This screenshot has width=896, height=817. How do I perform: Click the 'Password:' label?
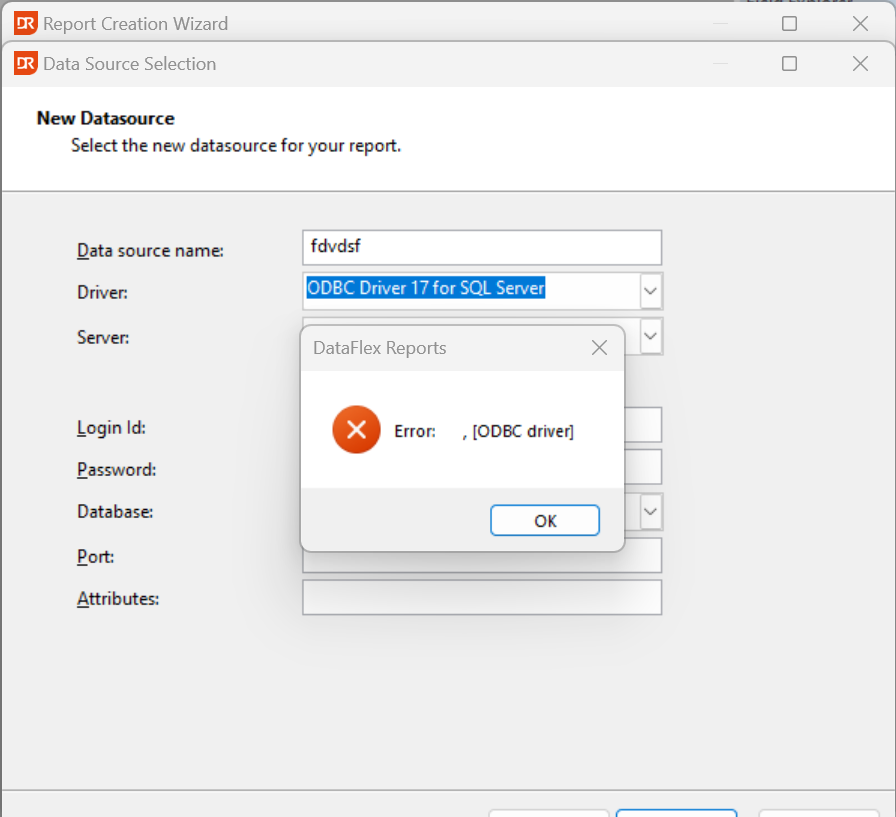click(x=116, y=470)
